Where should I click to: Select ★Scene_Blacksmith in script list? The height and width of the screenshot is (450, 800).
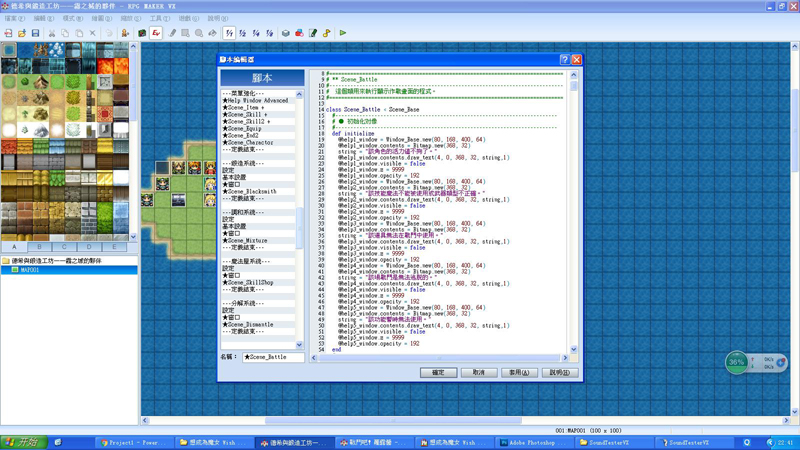[x=258, y=191]
